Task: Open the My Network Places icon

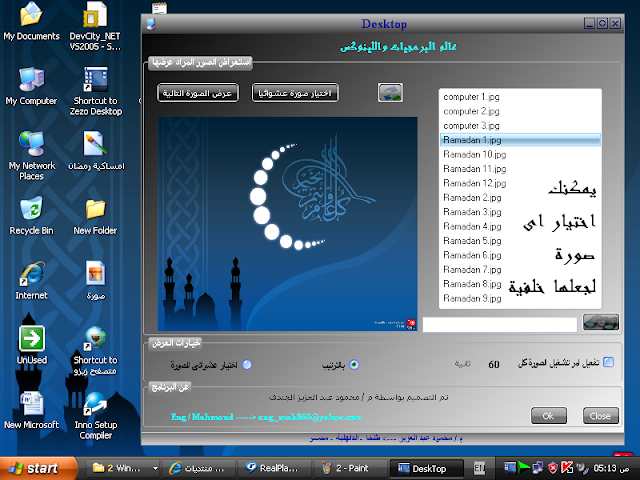Action: tap(31, 156)
